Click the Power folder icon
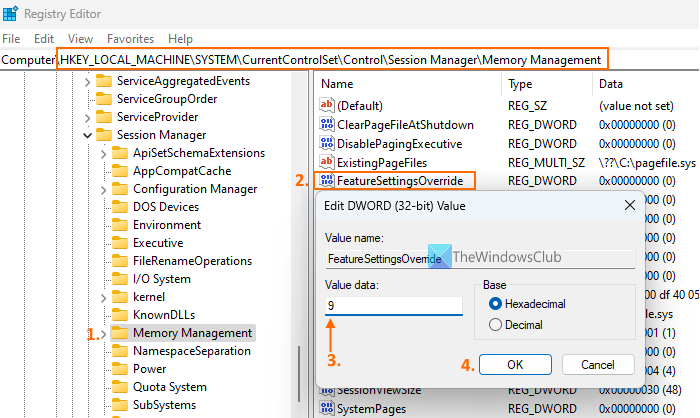This screenshot has width=700, height=418. point(119,369)
